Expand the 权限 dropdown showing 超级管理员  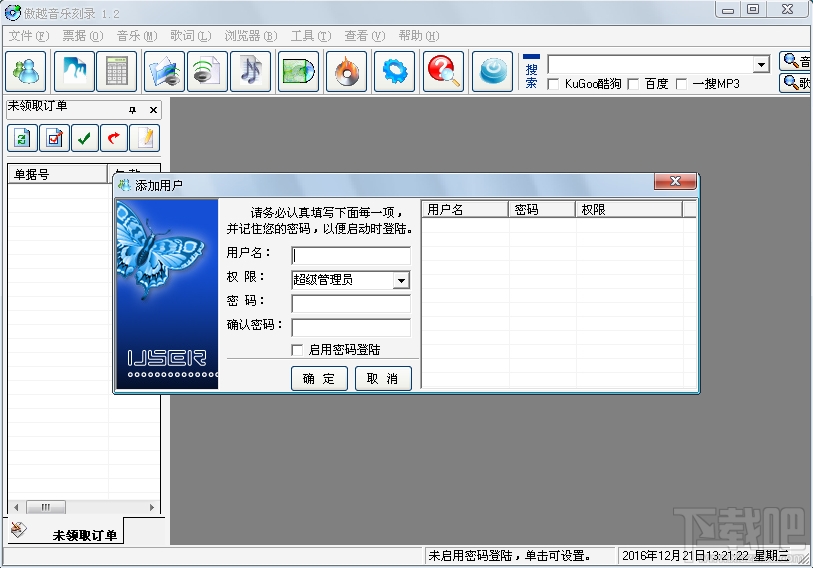pyautogui.click(x=401, y=280)
